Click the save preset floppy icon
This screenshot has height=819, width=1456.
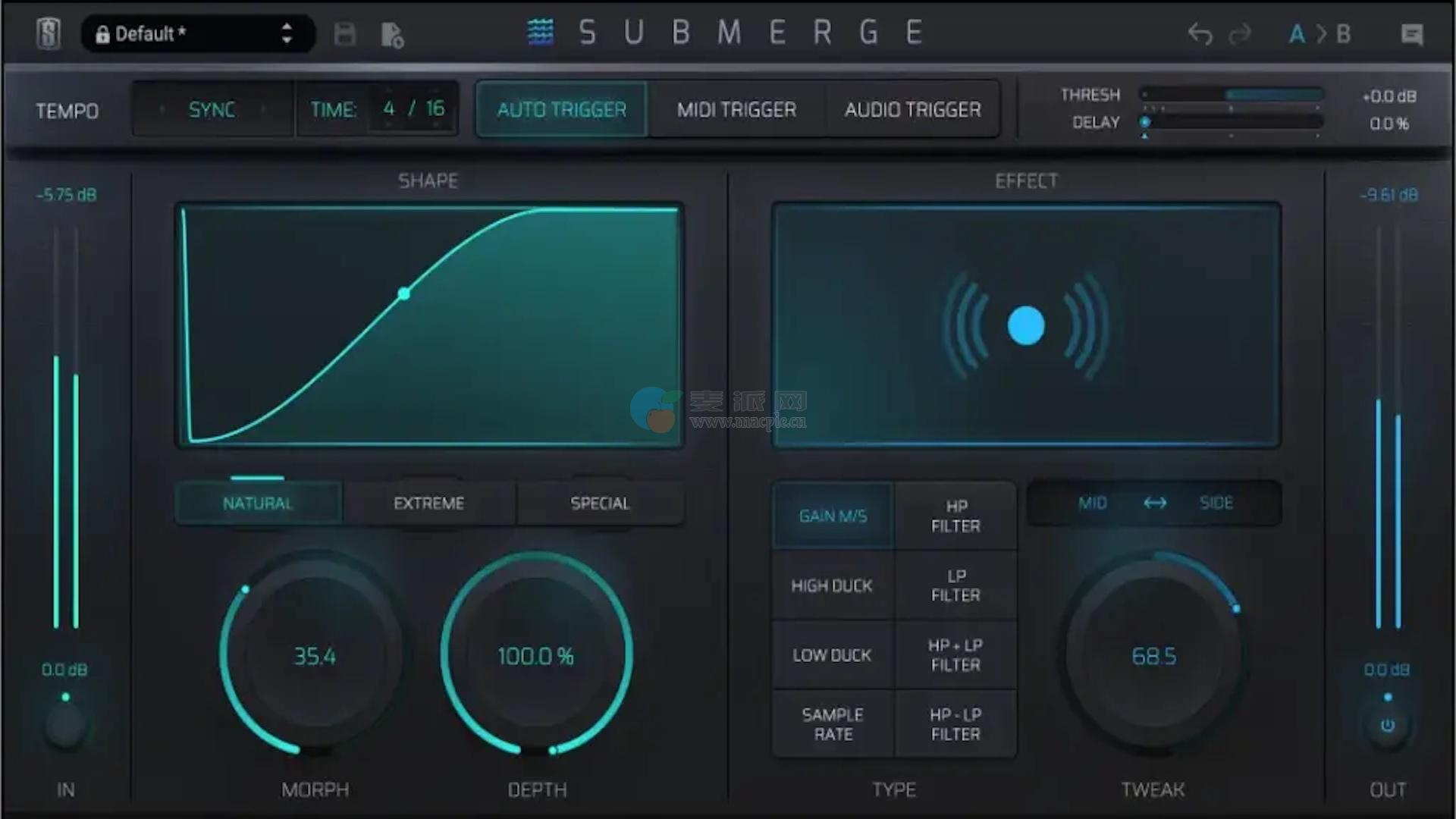click(x=345, y=34)
